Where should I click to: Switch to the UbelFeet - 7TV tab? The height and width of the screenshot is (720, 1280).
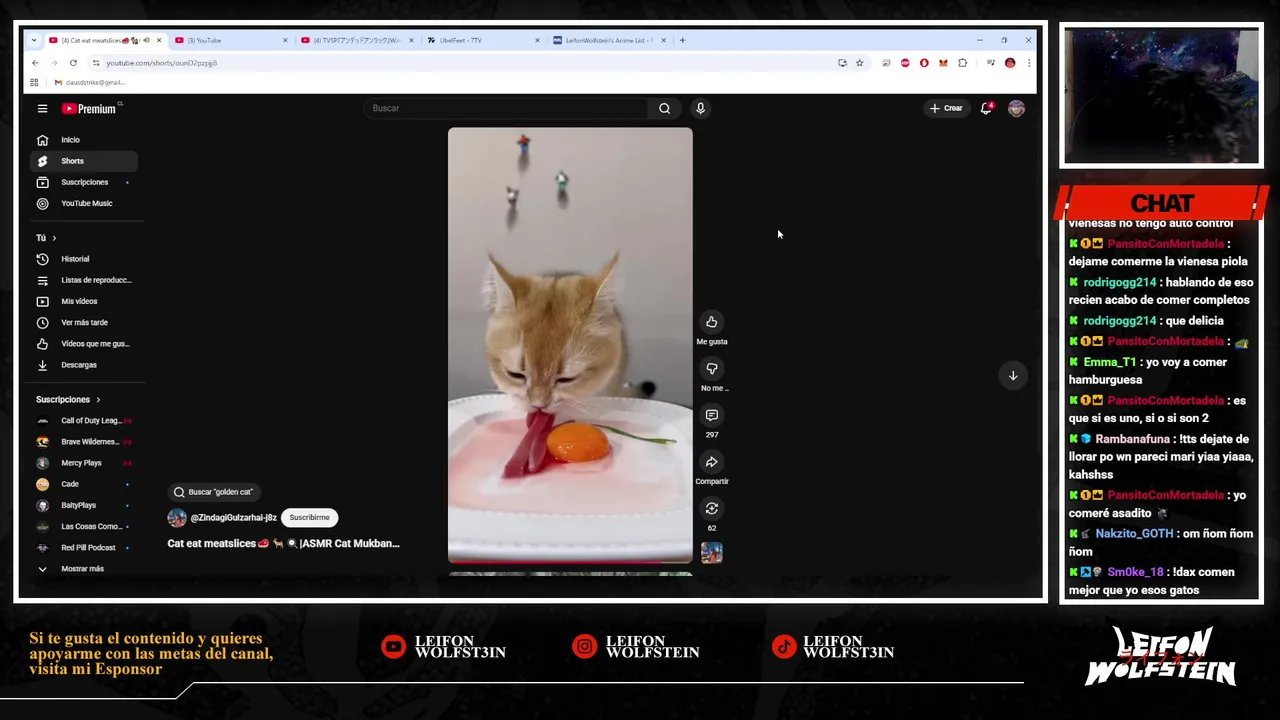pyautogui.click(x=483, y=40)
